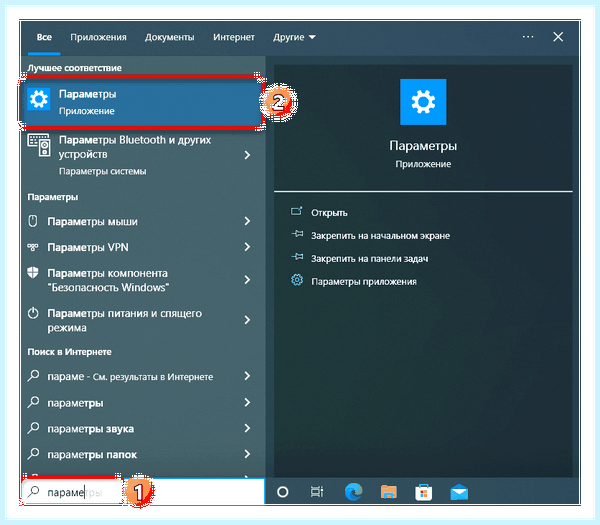Open Параметры Bluetooth и других устройств result

(x=142, y=154)
